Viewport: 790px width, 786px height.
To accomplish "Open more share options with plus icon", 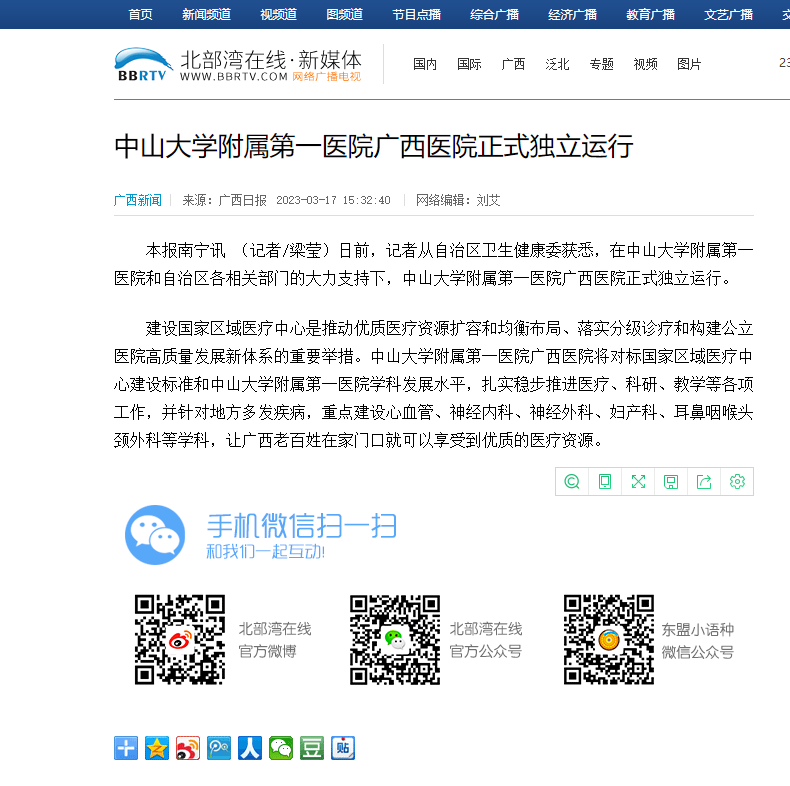I will [x=126, y=748].
